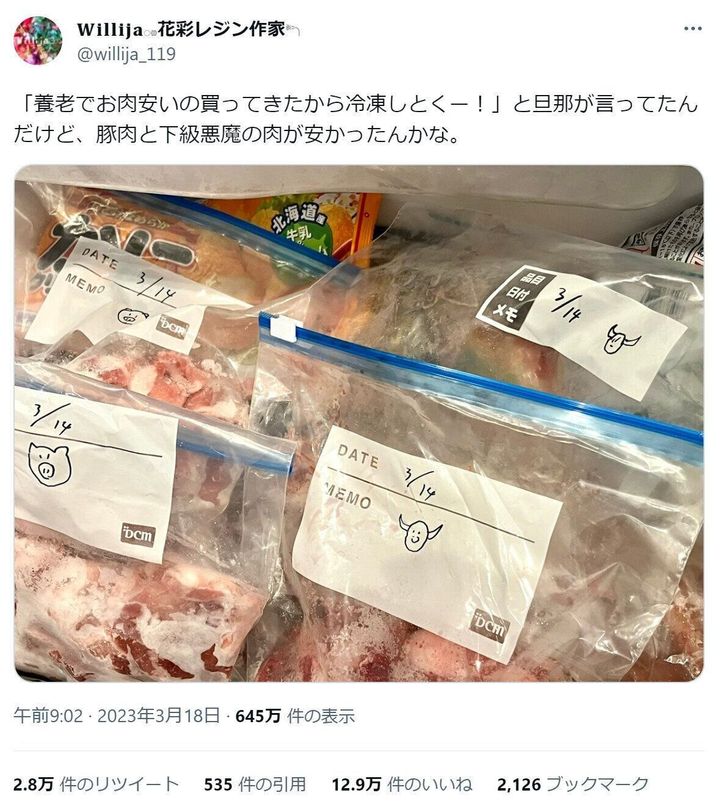
Task: Open the 午前9:02 timestamp link
Action: (x=48, y=716)
